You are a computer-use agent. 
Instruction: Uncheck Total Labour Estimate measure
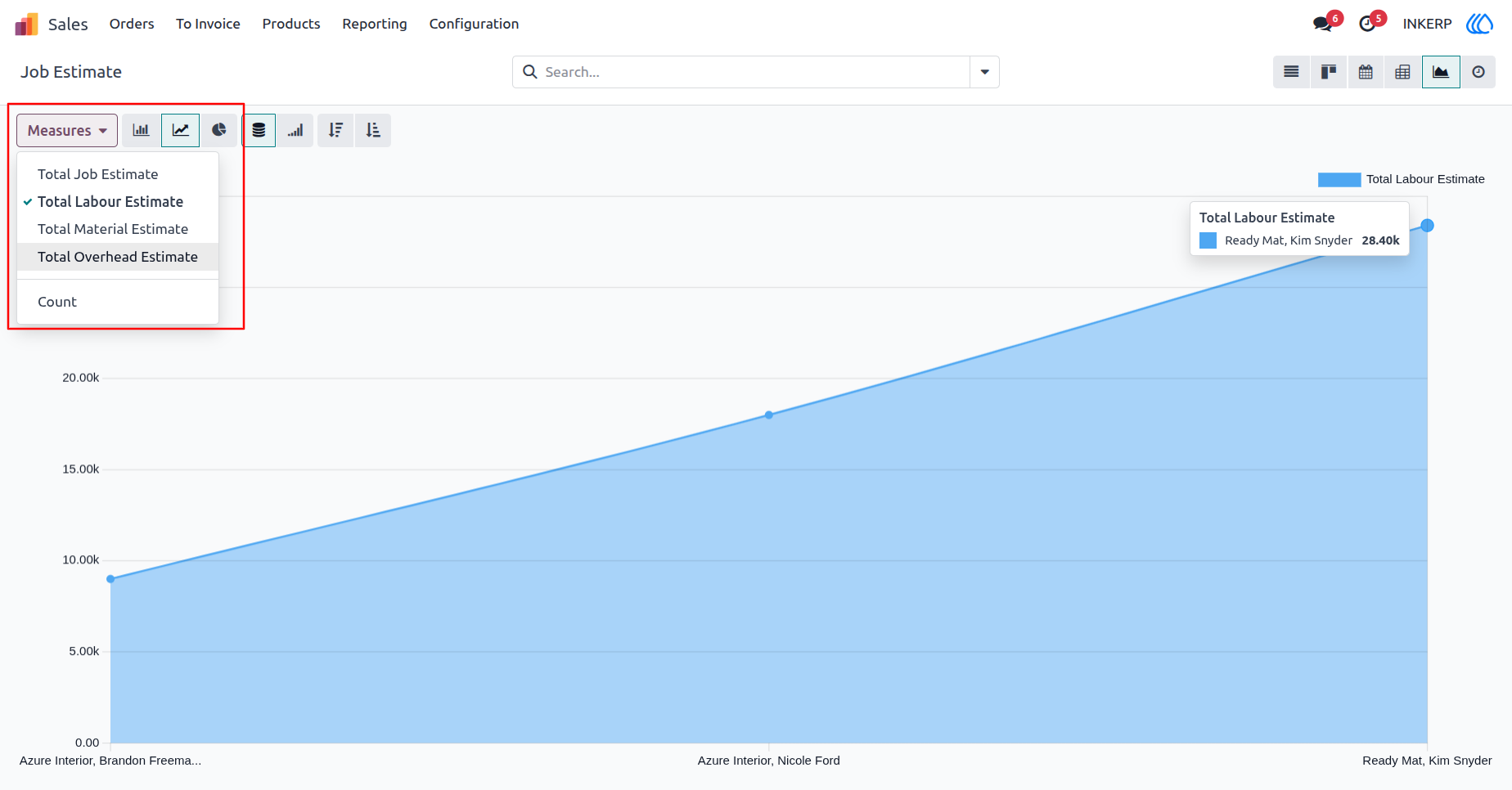coord(118,202)
